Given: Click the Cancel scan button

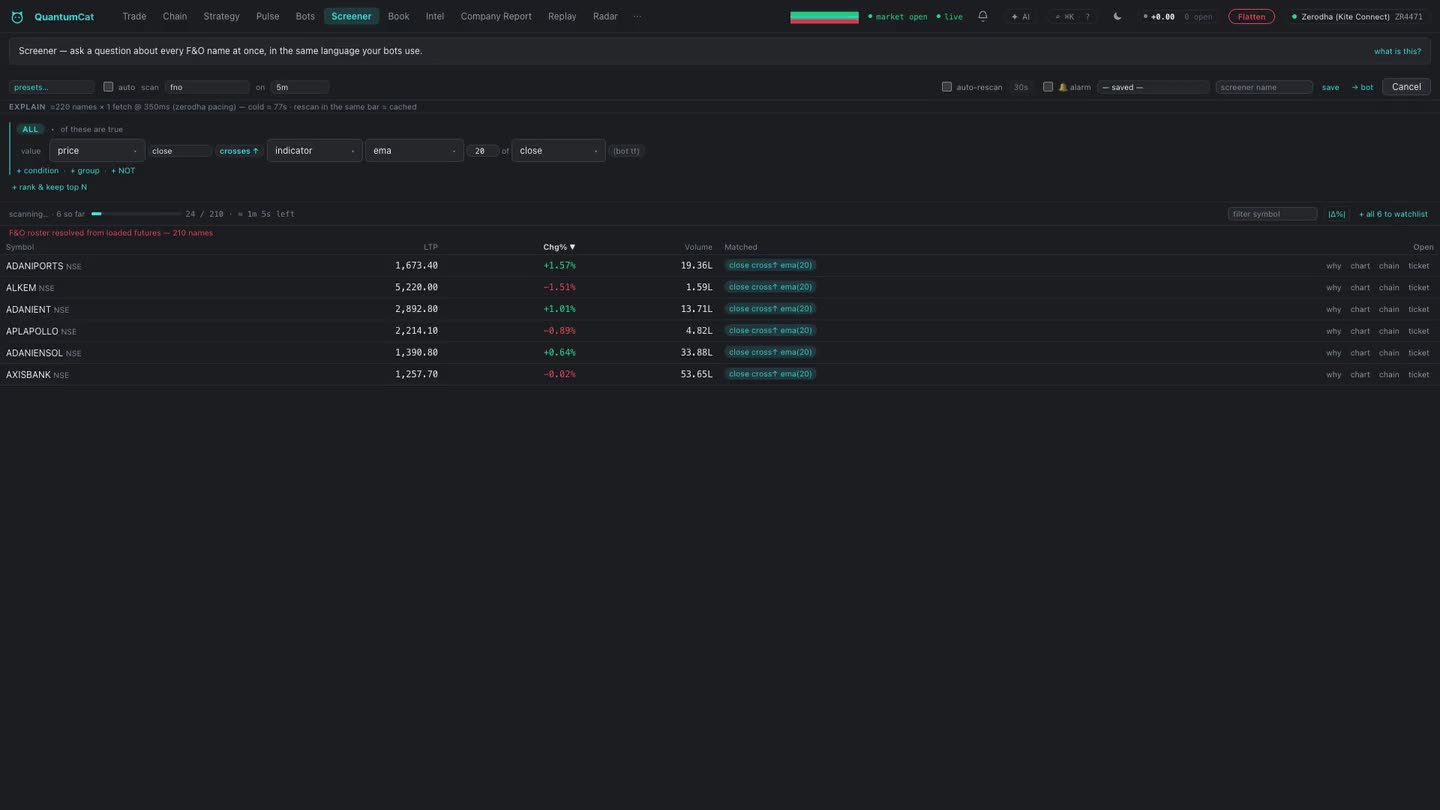Looking at the screenshot, I should click(1406, 87).
